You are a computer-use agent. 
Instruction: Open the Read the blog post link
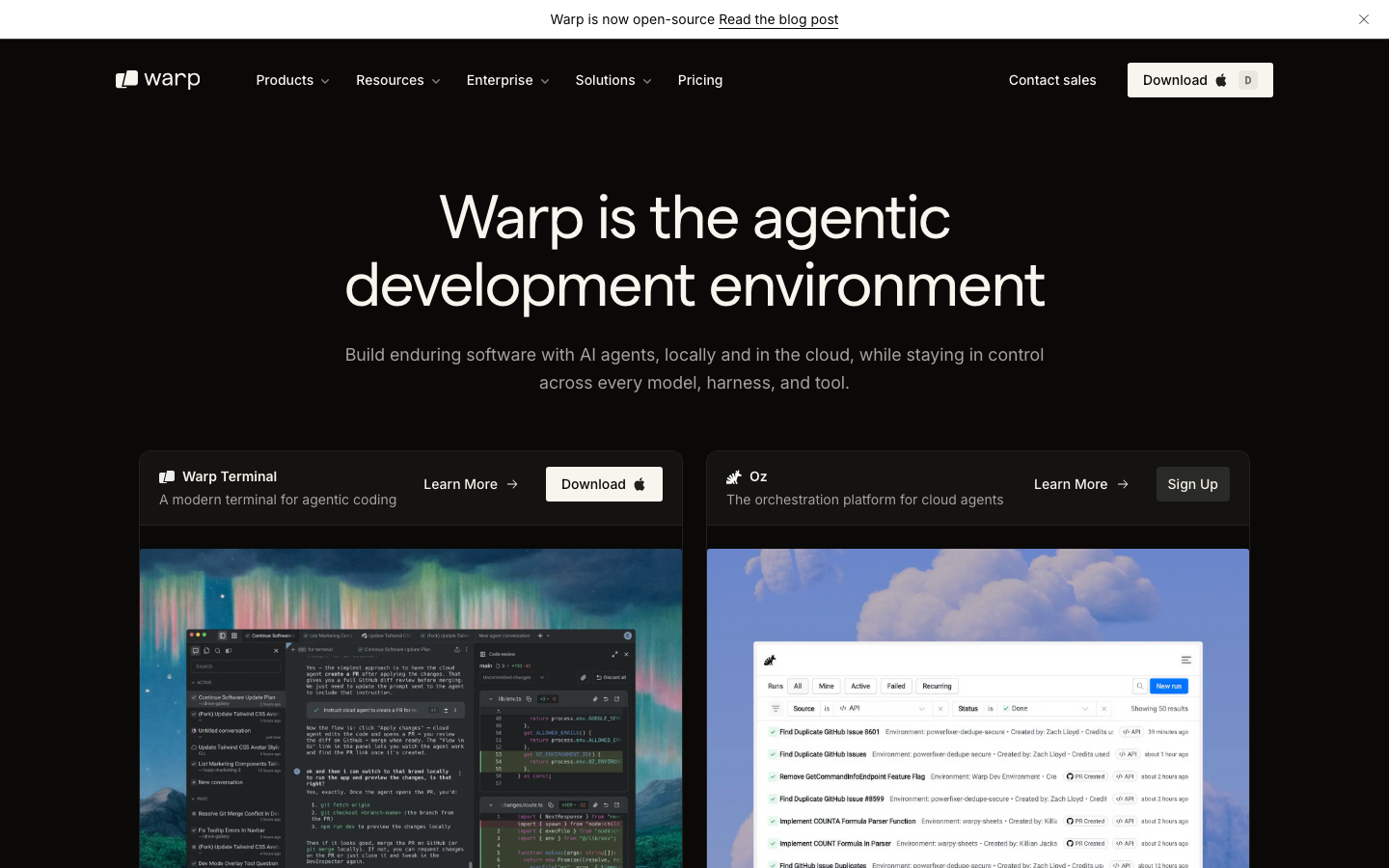click(778, 19)
